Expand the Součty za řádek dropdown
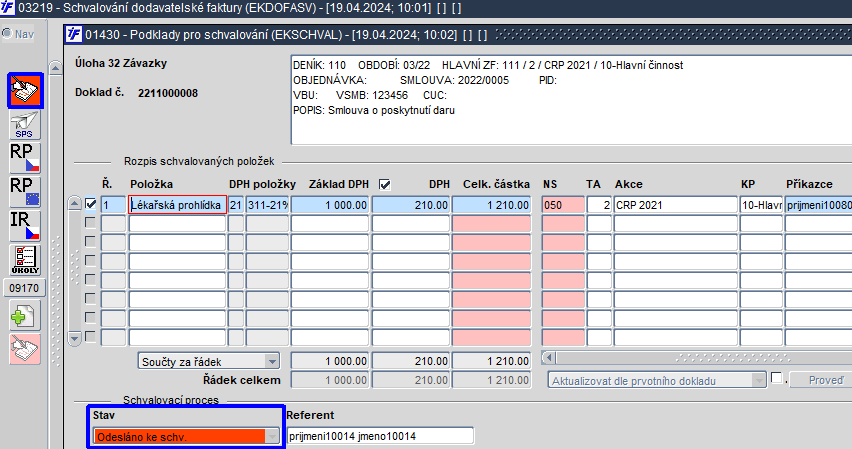This screenshot has height=449, width=852. 272,361
